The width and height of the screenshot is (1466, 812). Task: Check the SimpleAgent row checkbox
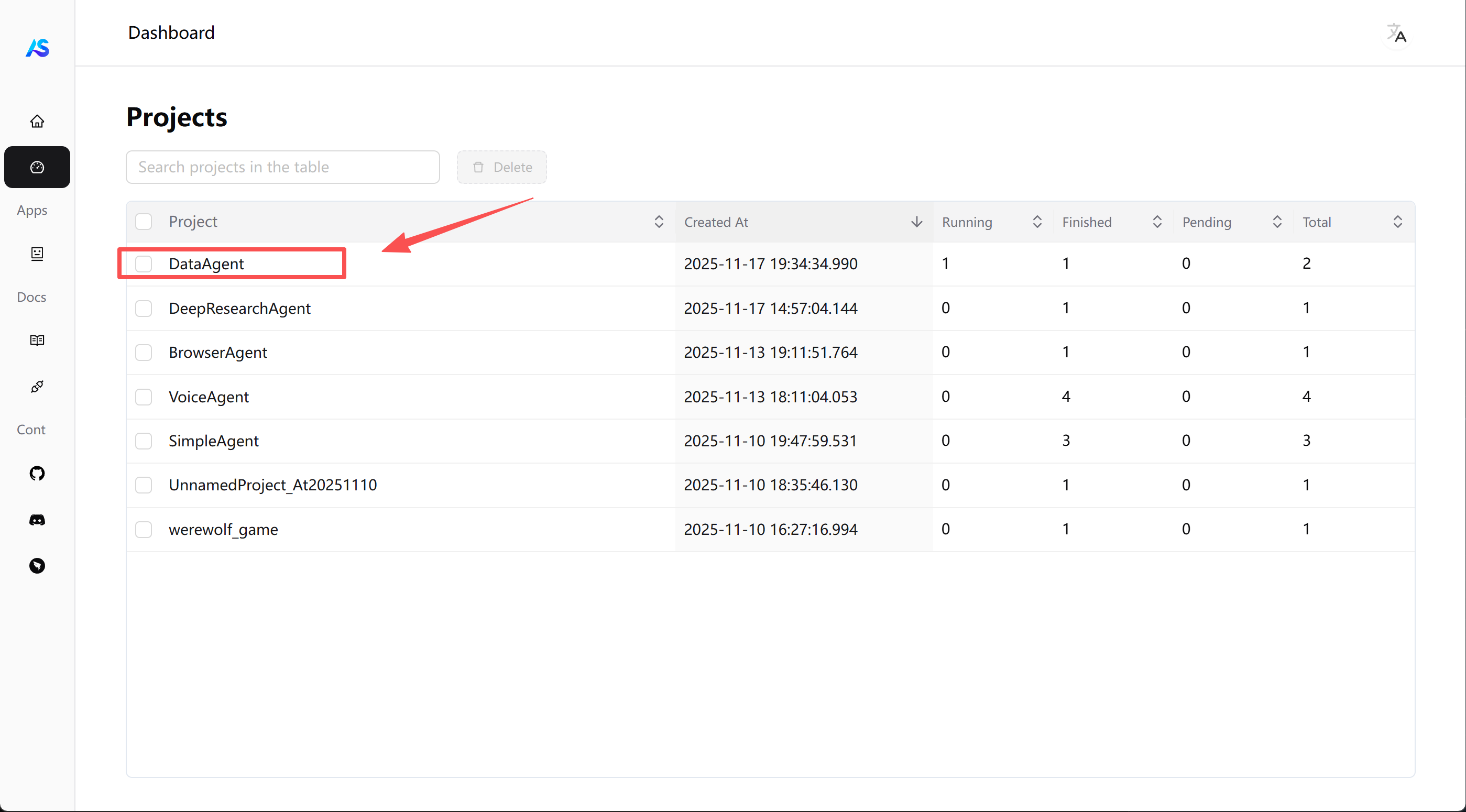(x=144, y=441)
